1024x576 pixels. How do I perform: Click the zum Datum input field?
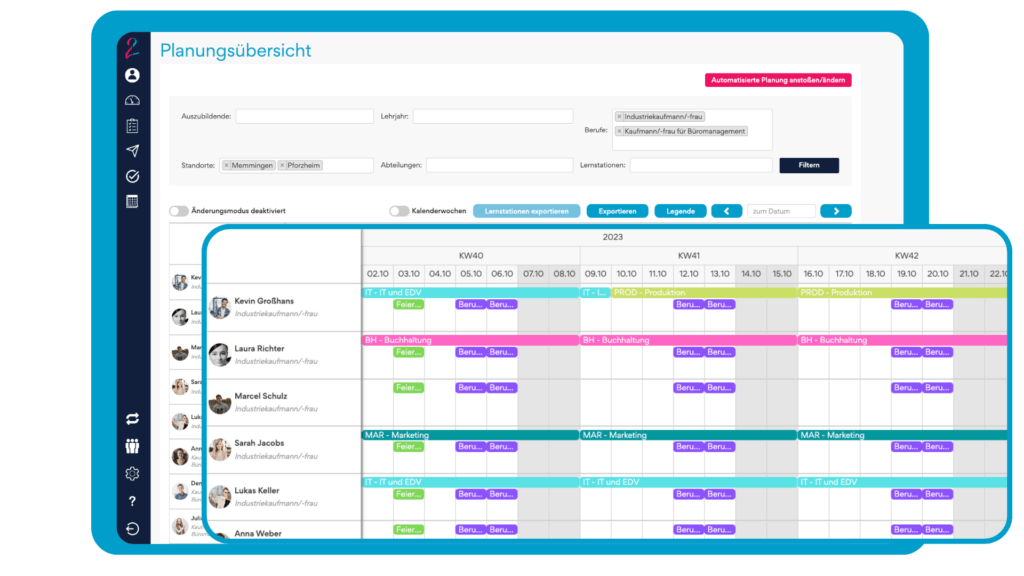780,211
